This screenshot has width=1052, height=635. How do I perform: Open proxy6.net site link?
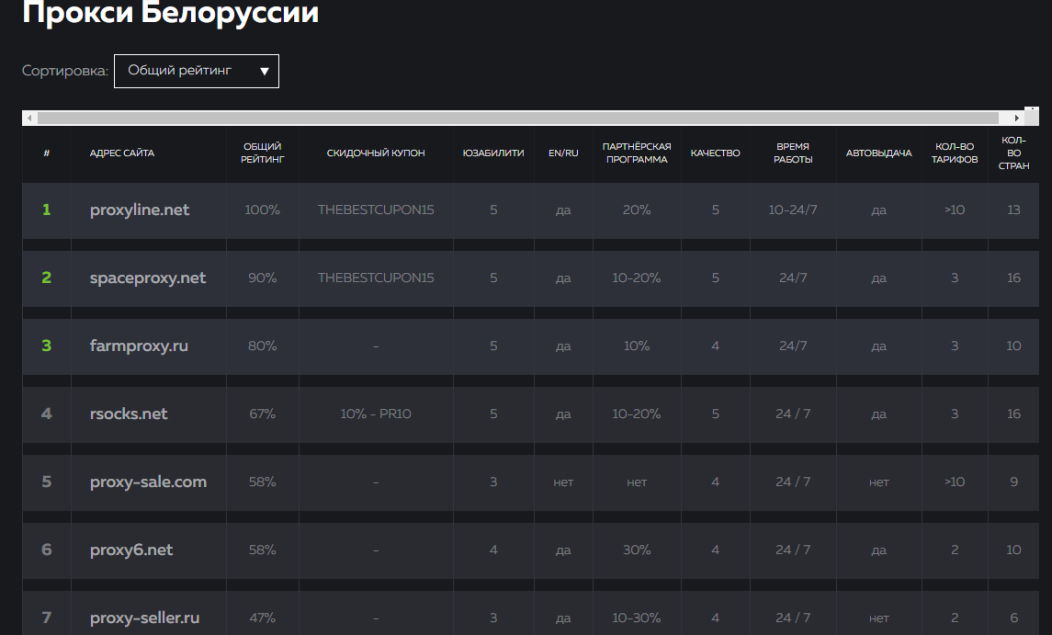pyautogui.click(x=131, y=550)
